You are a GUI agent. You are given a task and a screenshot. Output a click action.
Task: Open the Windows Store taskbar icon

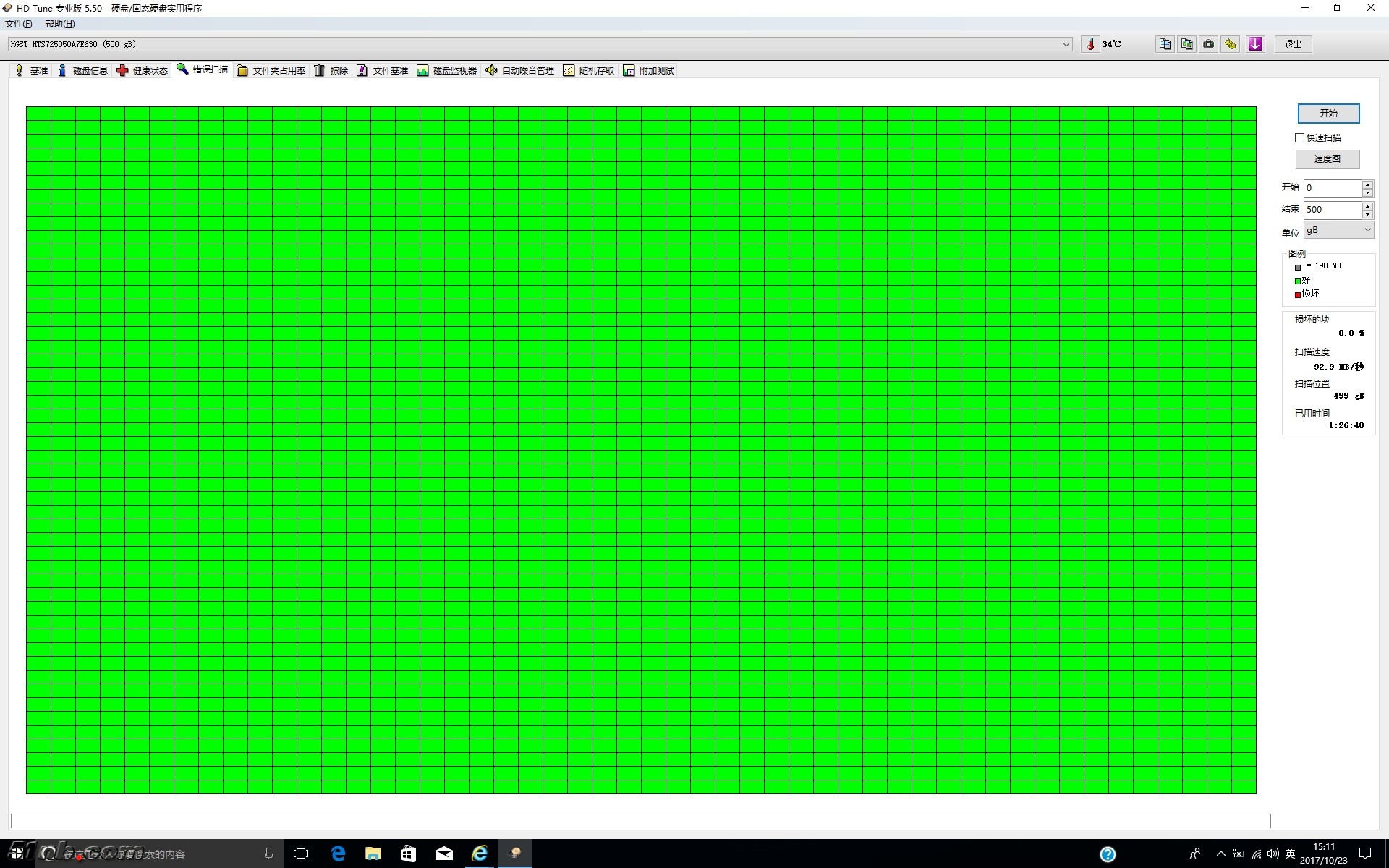[x=408, y=854]
